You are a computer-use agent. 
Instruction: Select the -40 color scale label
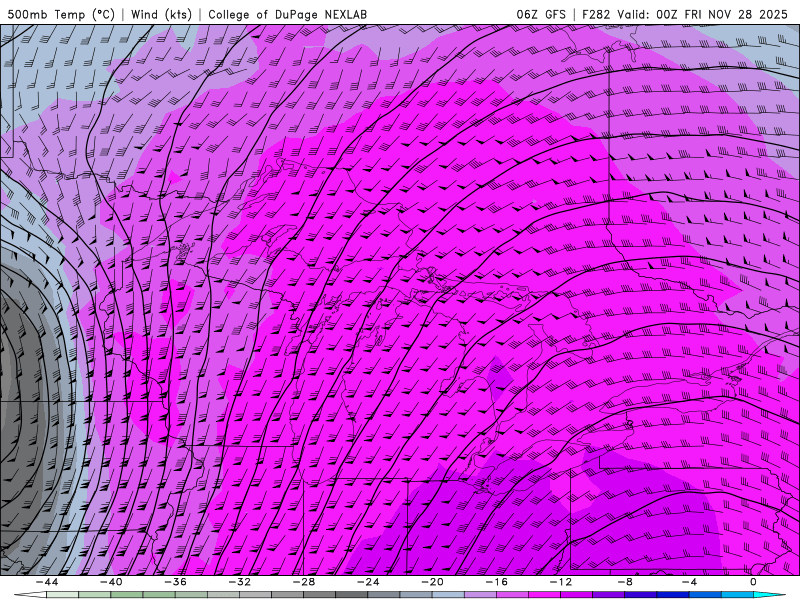pyautogui.click(x=111, y=582)
